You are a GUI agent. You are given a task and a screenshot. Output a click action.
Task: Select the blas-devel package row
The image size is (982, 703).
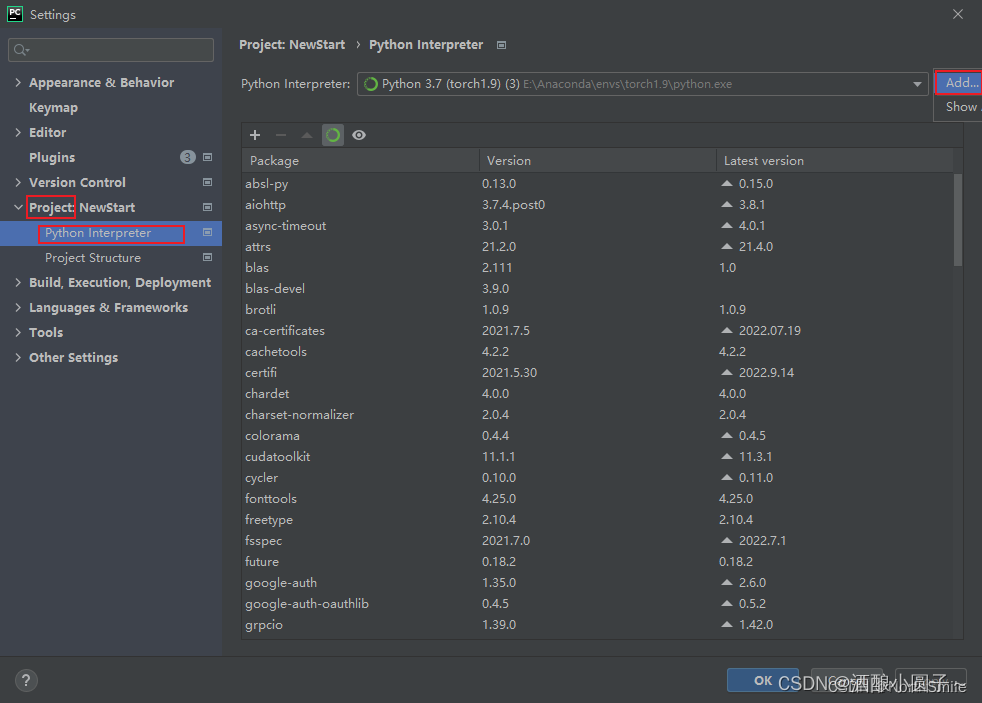pos(597,289)
